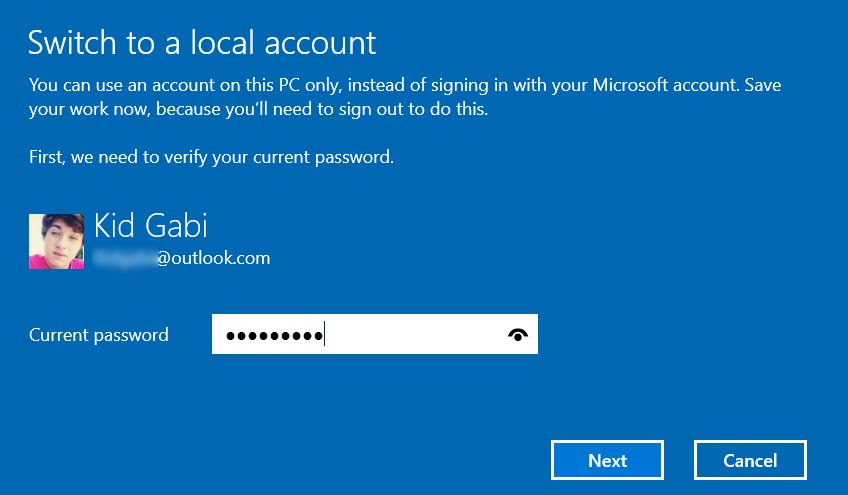
Task: Click the Kid Gabi account name
Action: click(150, 226)
